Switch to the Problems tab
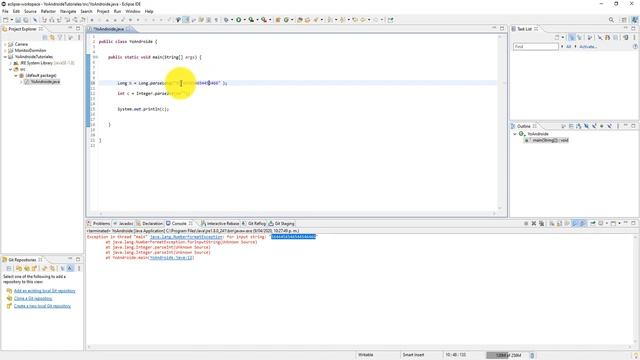The width and height of the screenshot is (640, 360). click(x=99, y=224)
